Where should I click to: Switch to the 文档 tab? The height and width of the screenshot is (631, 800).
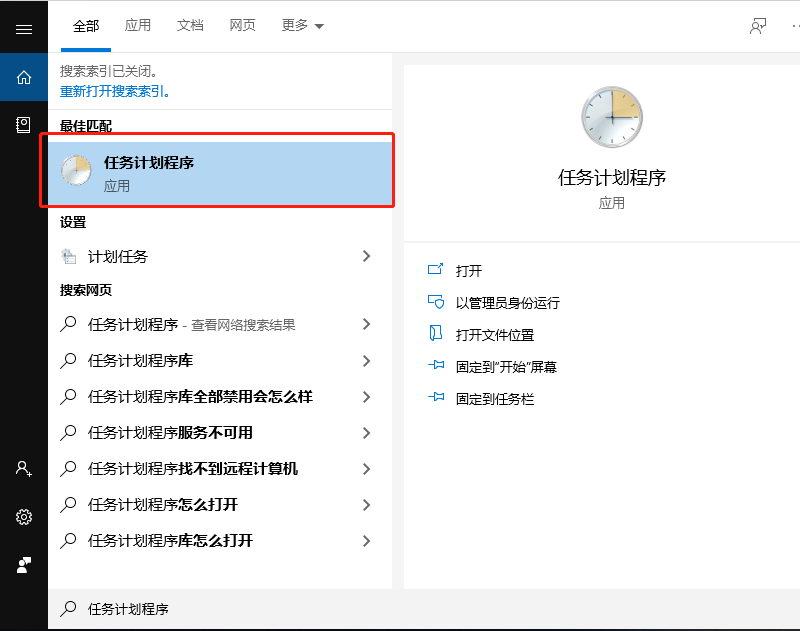pos(190,27)
